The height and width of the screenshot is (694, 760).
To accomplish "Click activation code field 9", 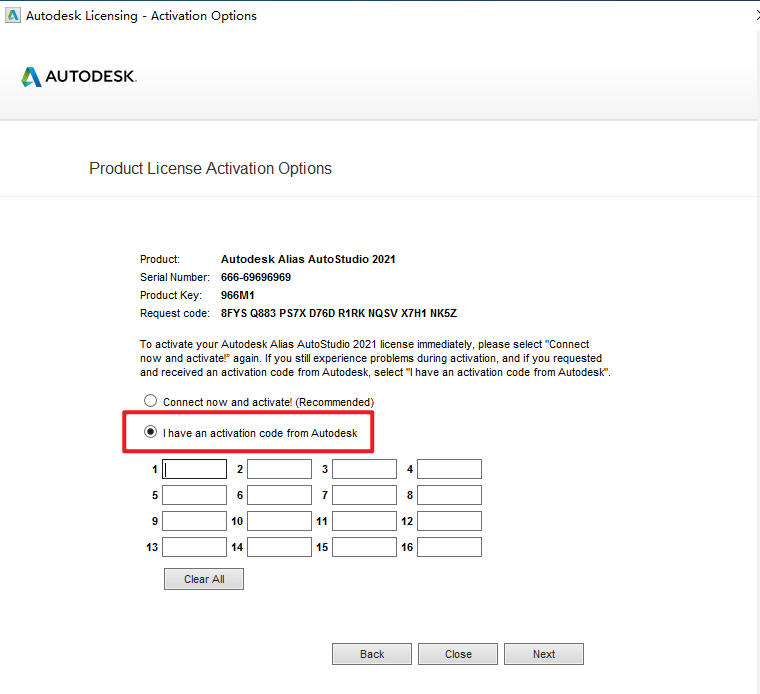I will 194,521.
